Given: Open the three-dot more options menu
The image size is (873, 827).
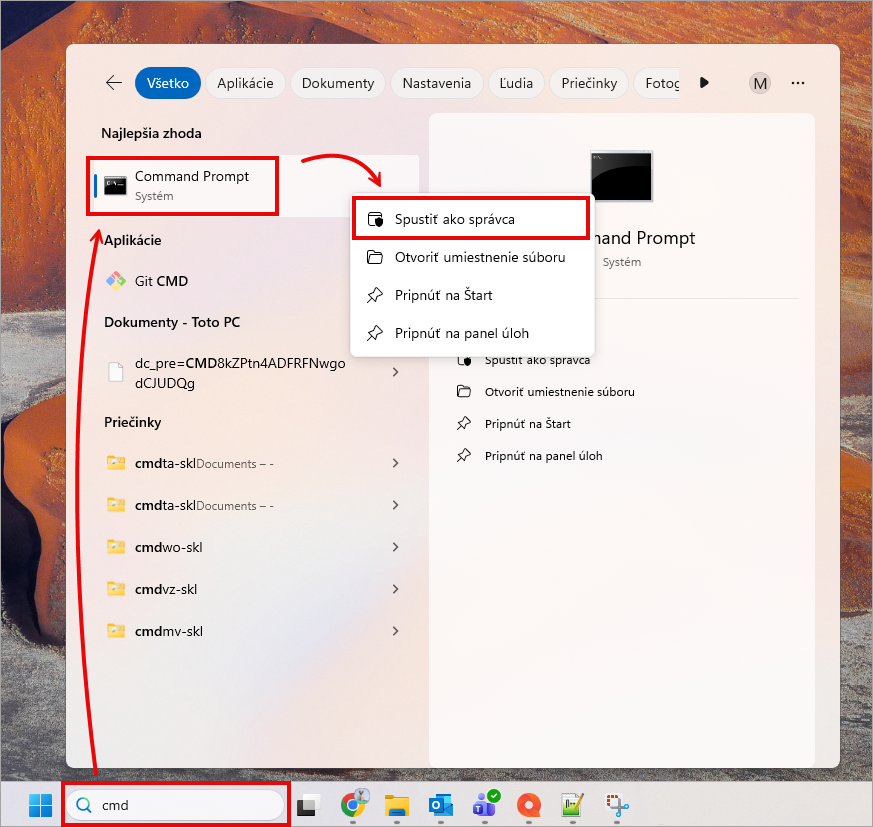Looking at the screenshot, I should (798, 83).
